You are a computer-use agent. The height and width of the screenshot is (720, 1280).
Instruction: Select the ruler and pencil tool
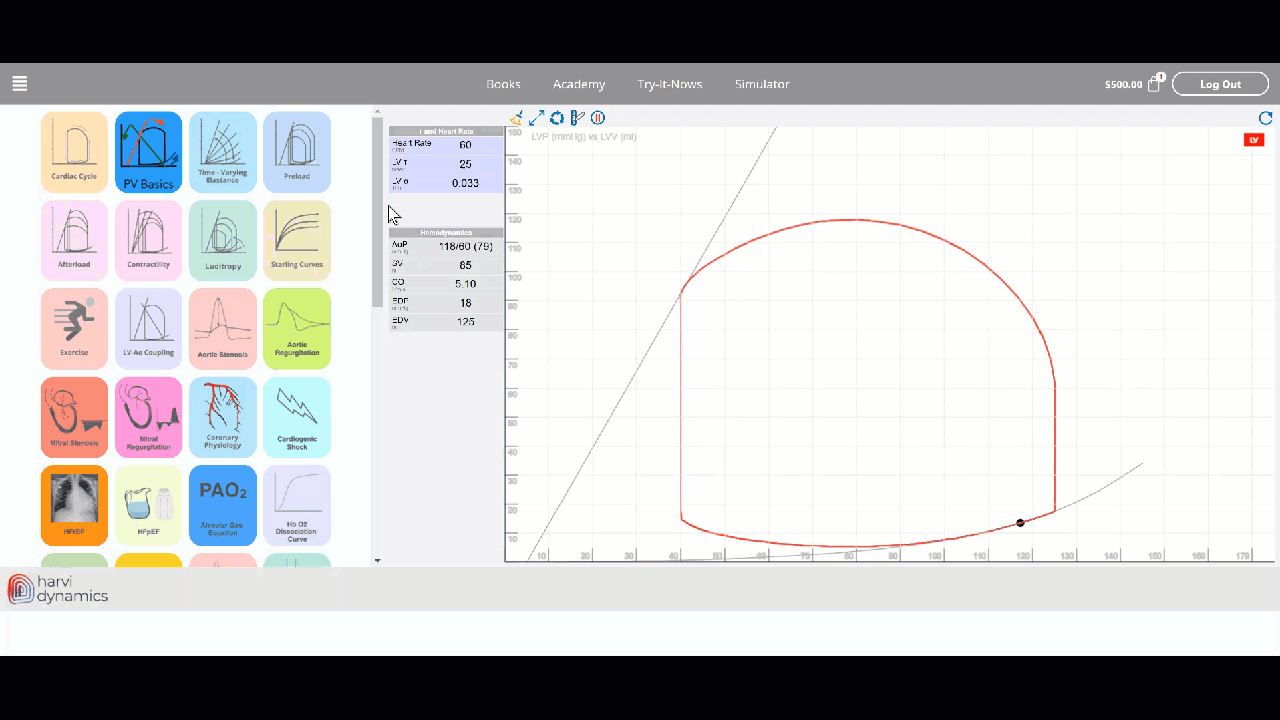pyautogui.click(x=577, y=118)
